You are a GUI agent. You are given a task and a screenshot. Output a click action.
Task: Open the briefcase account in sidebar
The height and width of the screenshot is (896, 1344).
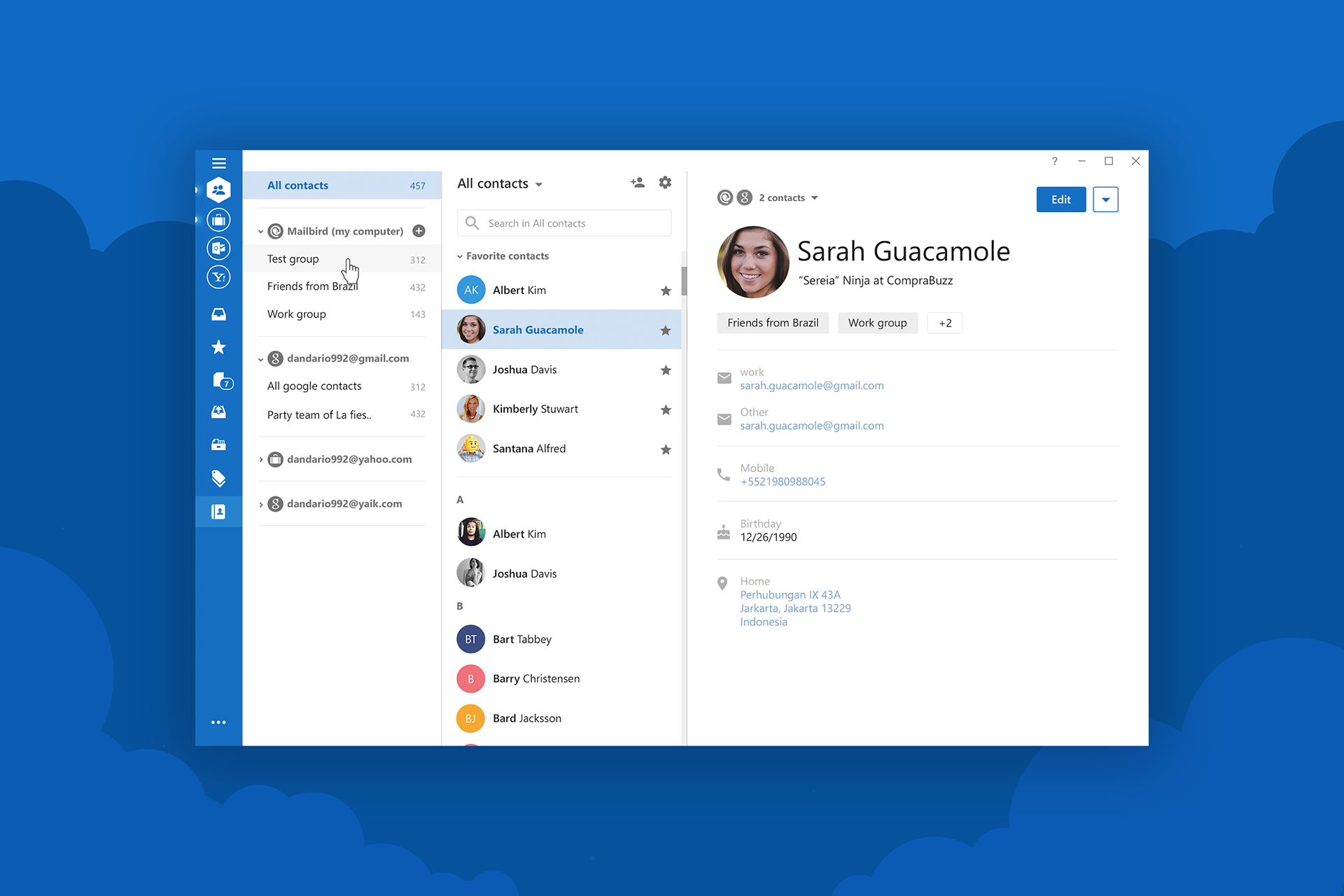pyautogui.click(x=218, y=220)
